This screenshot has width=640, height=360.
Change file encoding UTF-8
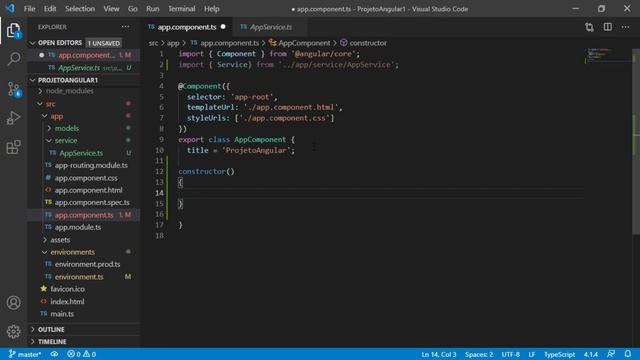point(510,354)
